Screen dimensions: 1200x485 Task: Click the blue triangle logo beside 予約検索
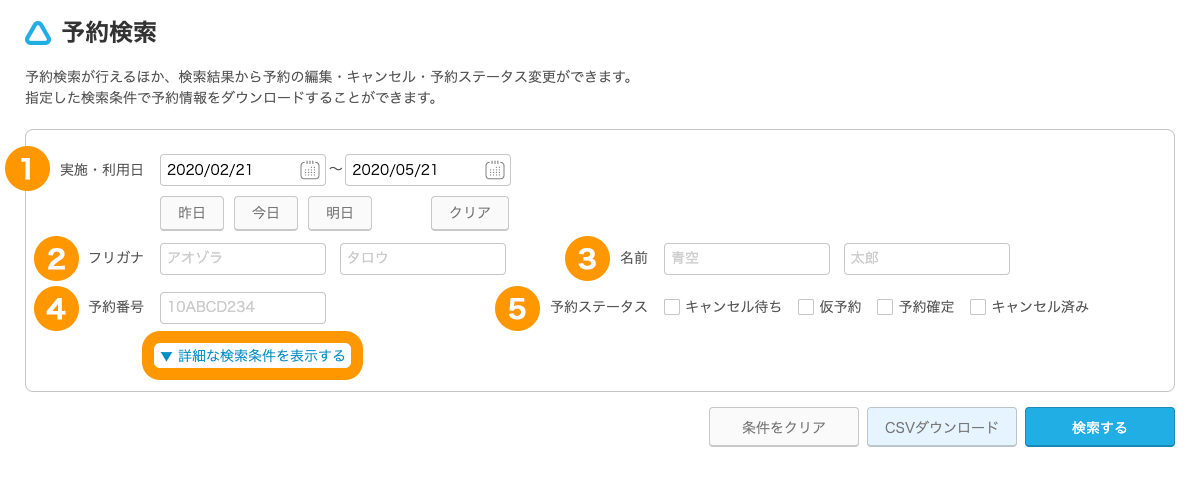point(38,34)
